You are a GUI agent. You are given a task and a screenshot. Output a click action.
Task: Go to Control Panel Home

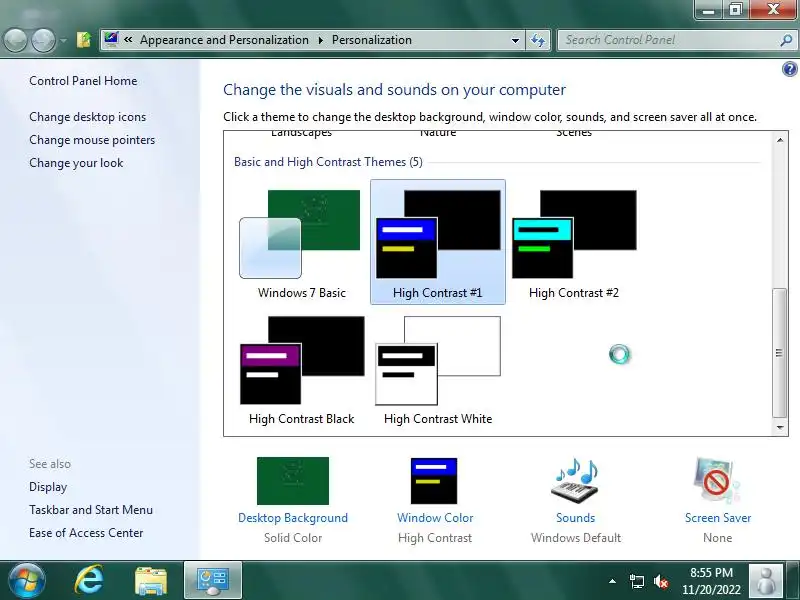click(x=83, y=81)
